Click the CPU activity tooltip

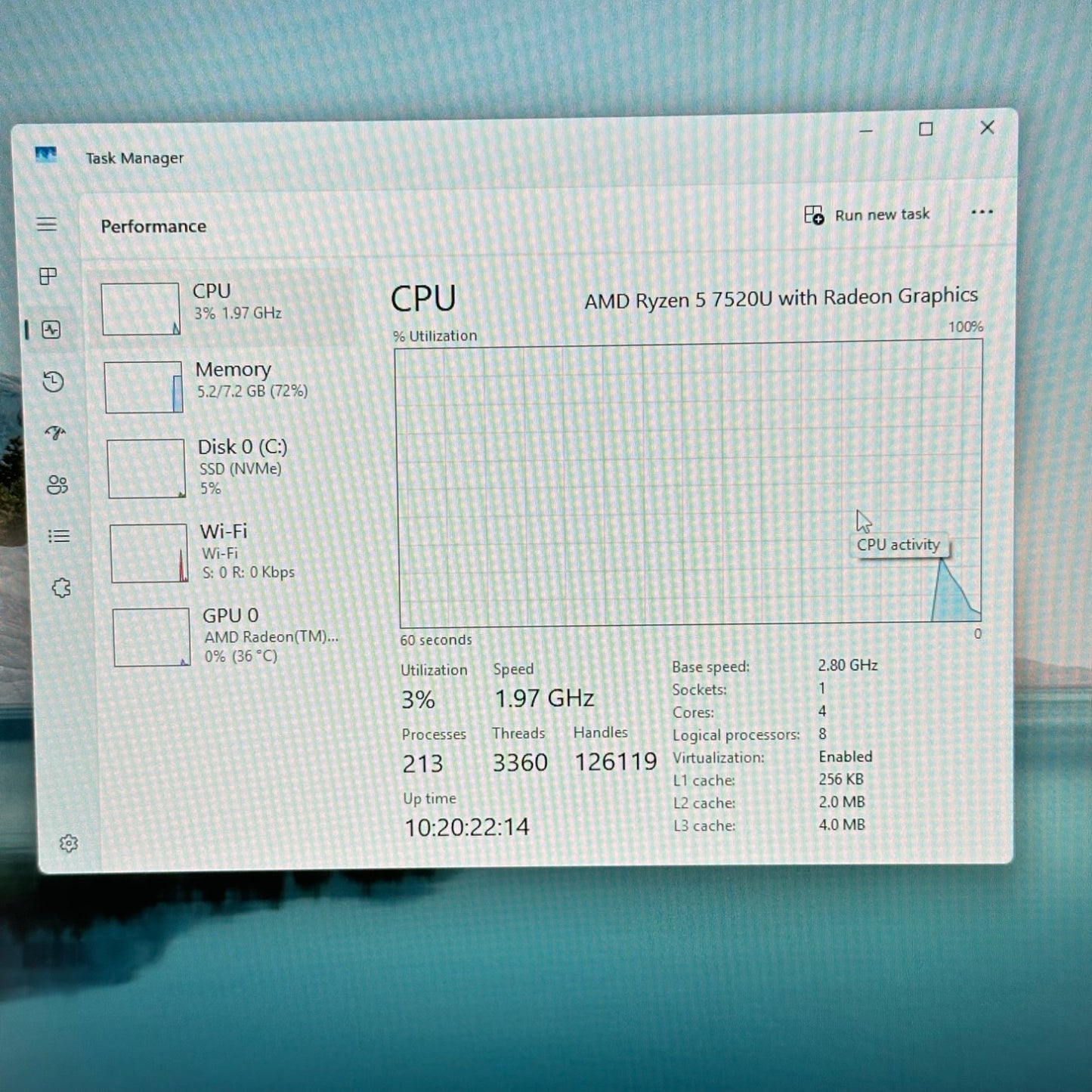(x=899, y=545)
